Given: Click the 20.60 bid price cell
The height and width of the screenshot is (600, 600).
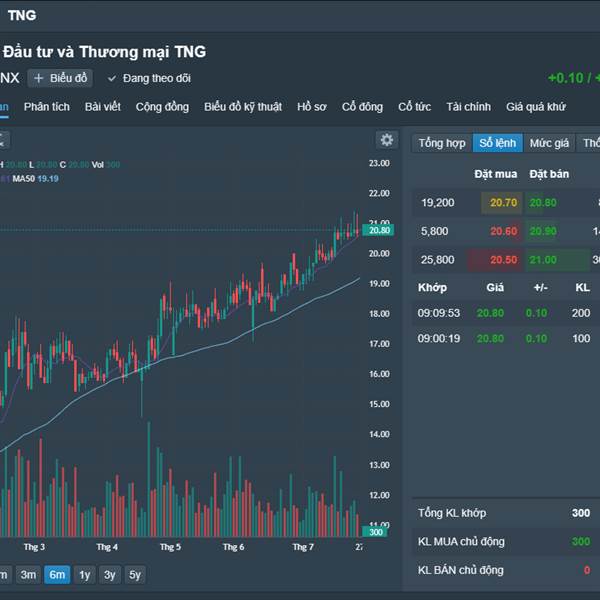Looking at the screenshot, I should point(502,231).
